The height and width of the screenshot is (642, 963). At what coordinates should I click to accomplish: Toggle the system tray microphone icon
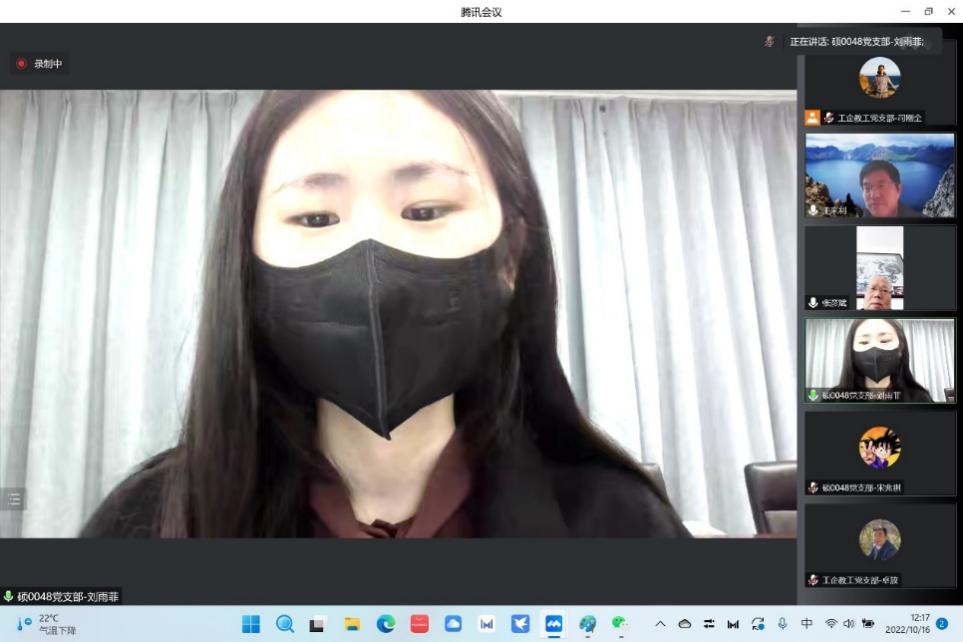click(782, 624)
